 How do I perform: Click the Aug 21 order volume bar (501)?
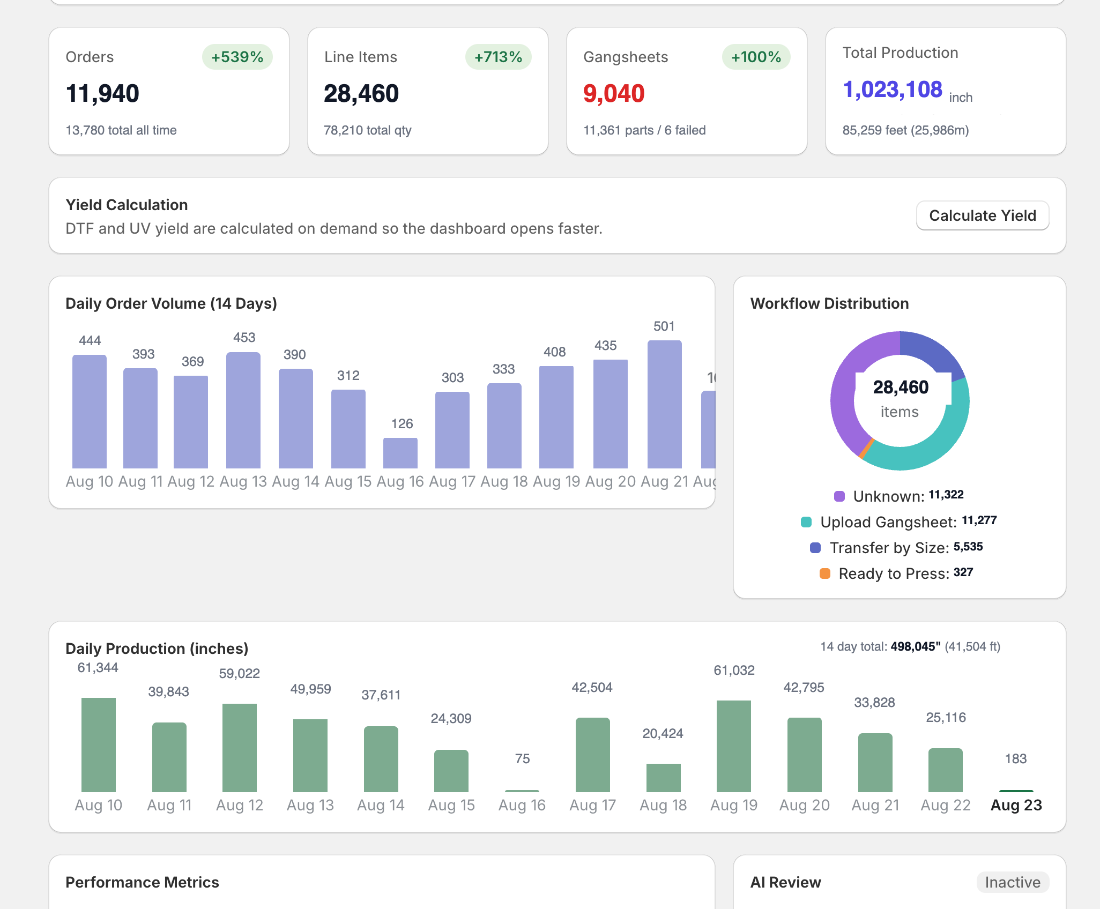coord(664,404)
